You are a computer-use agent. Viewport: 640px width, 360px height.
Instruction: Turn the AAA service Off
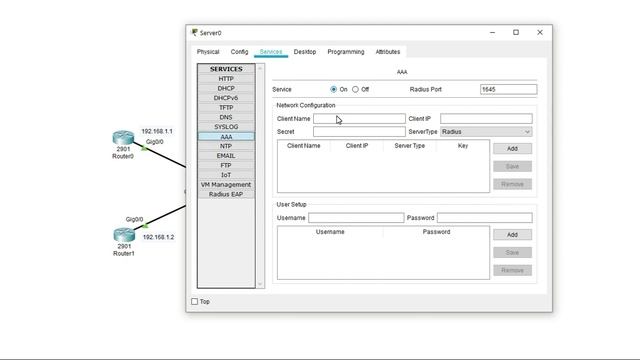[x=356, y=89]
